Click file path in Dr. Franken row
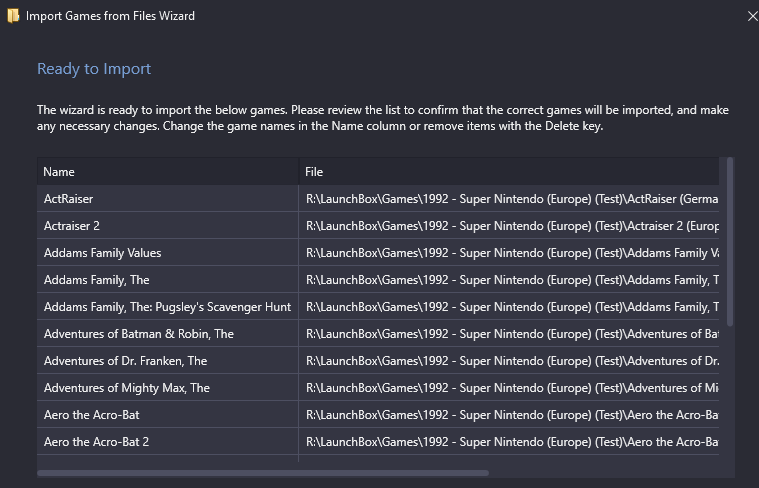 pos(509,361)
